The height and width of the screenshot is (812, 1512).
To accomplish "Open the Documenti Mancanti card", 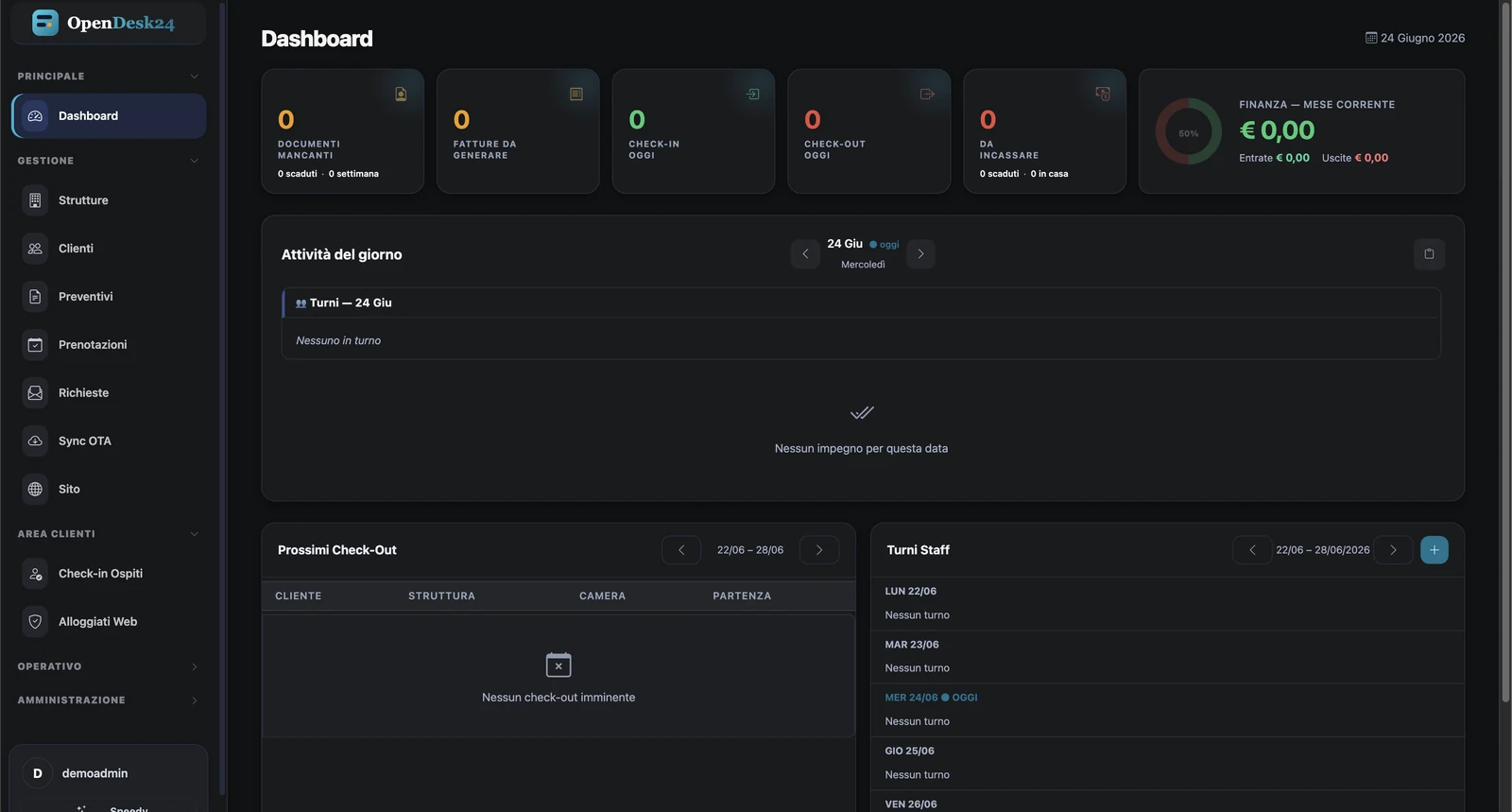I will point(342,131).
